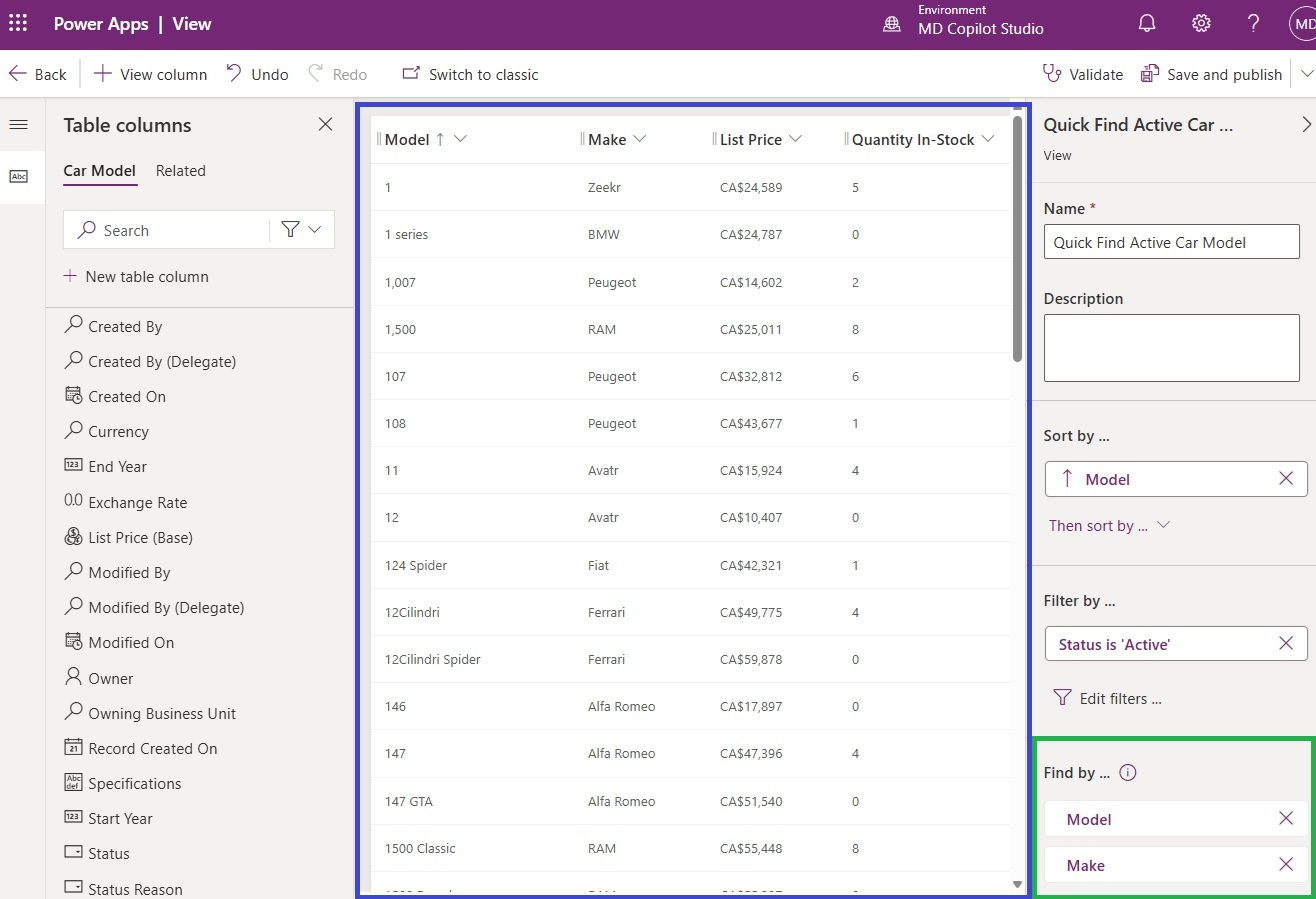
Task: Validate the view
Action: 1082,74
